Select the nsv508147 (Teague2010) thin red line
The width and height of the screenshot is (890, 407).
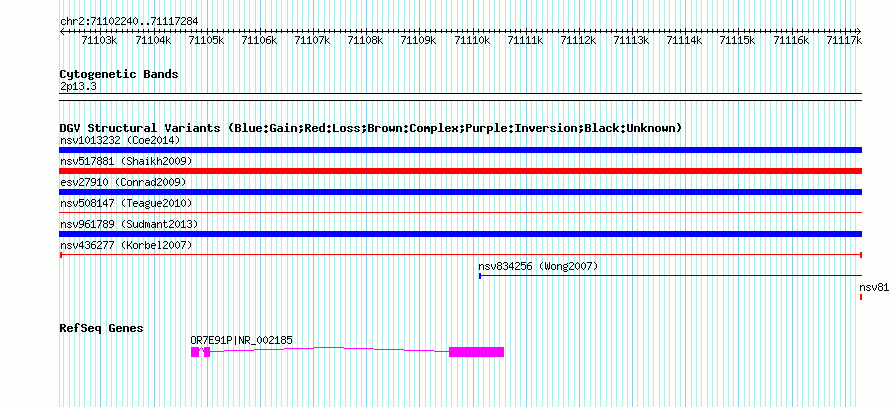[460, 213]
